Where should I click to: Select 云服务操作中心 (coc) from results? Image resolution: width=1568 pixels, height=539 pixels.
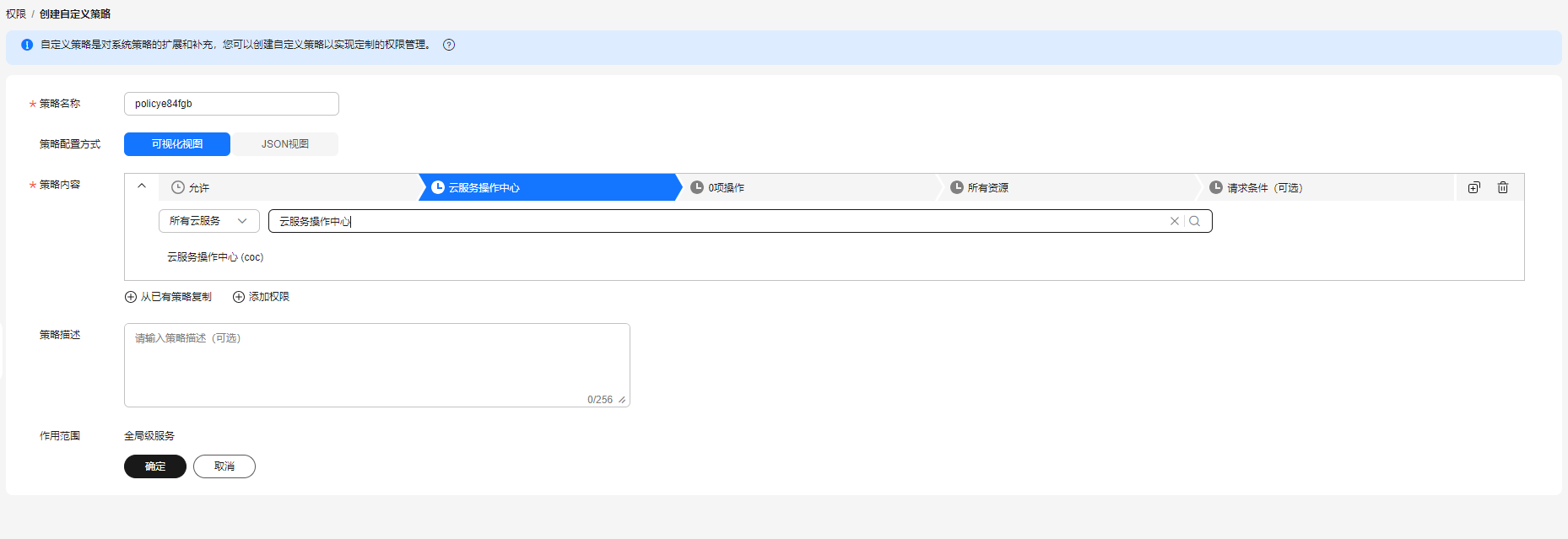[x=215, y=257]
